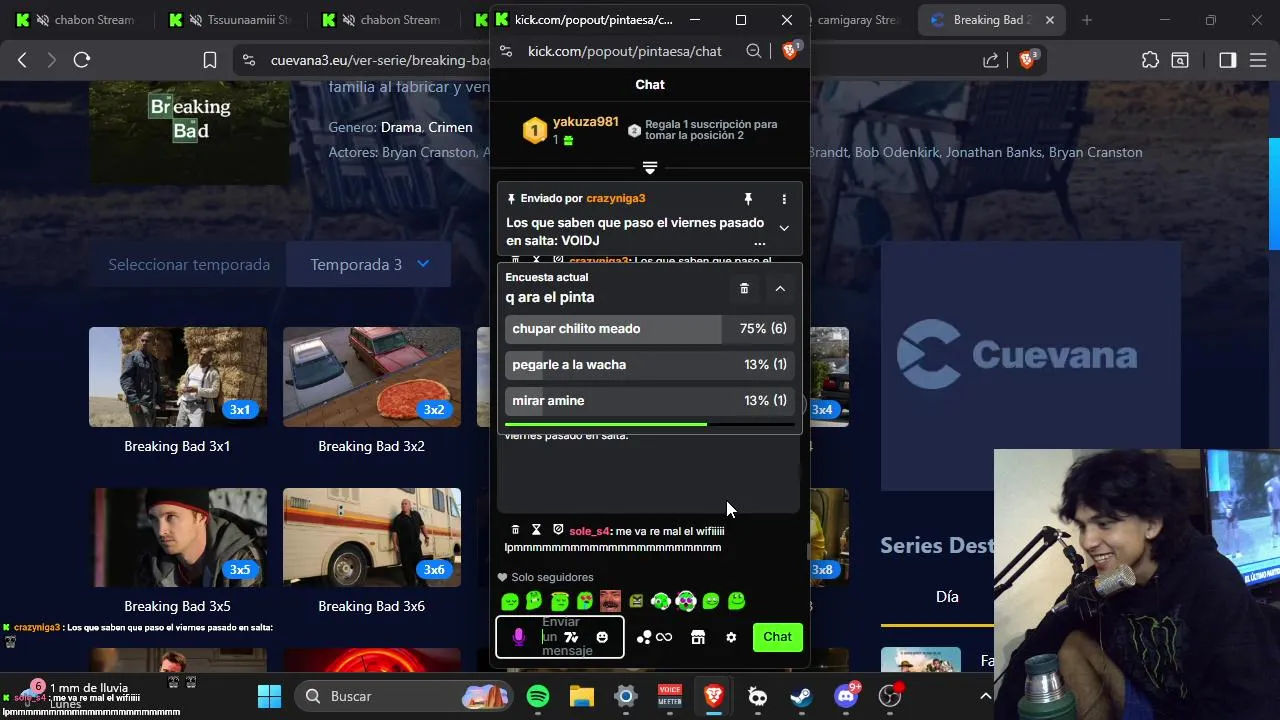Open chat settings gear icon

click(x=731, y=637)
